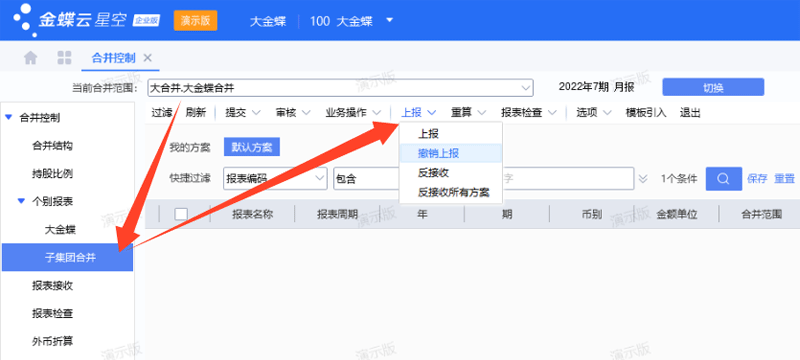Select the 默认方案 scheme button
800x360 pixels.
pyautogui.click(x=252, y=148)
